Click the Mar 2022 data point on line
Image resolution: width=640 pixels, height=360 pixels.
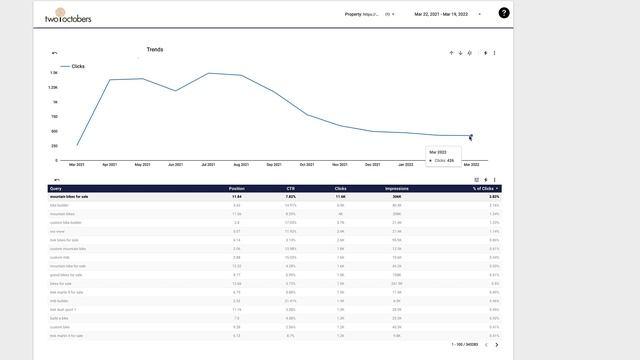pos(471,136)
